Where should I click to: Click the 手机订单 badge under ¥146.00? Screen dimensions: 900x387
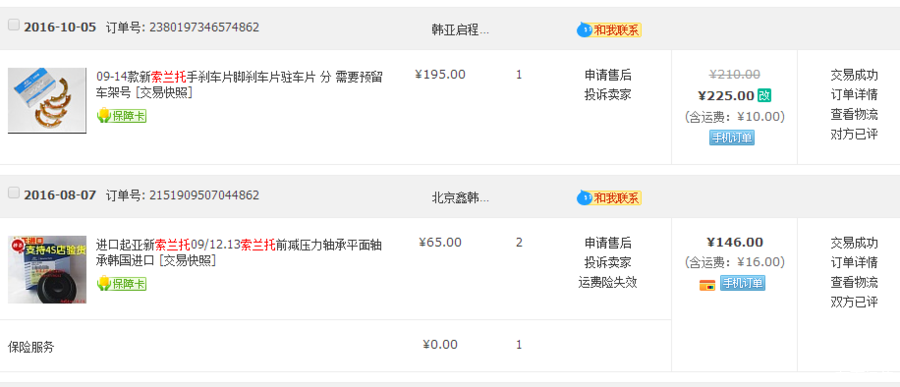click(x=743, y=283)
